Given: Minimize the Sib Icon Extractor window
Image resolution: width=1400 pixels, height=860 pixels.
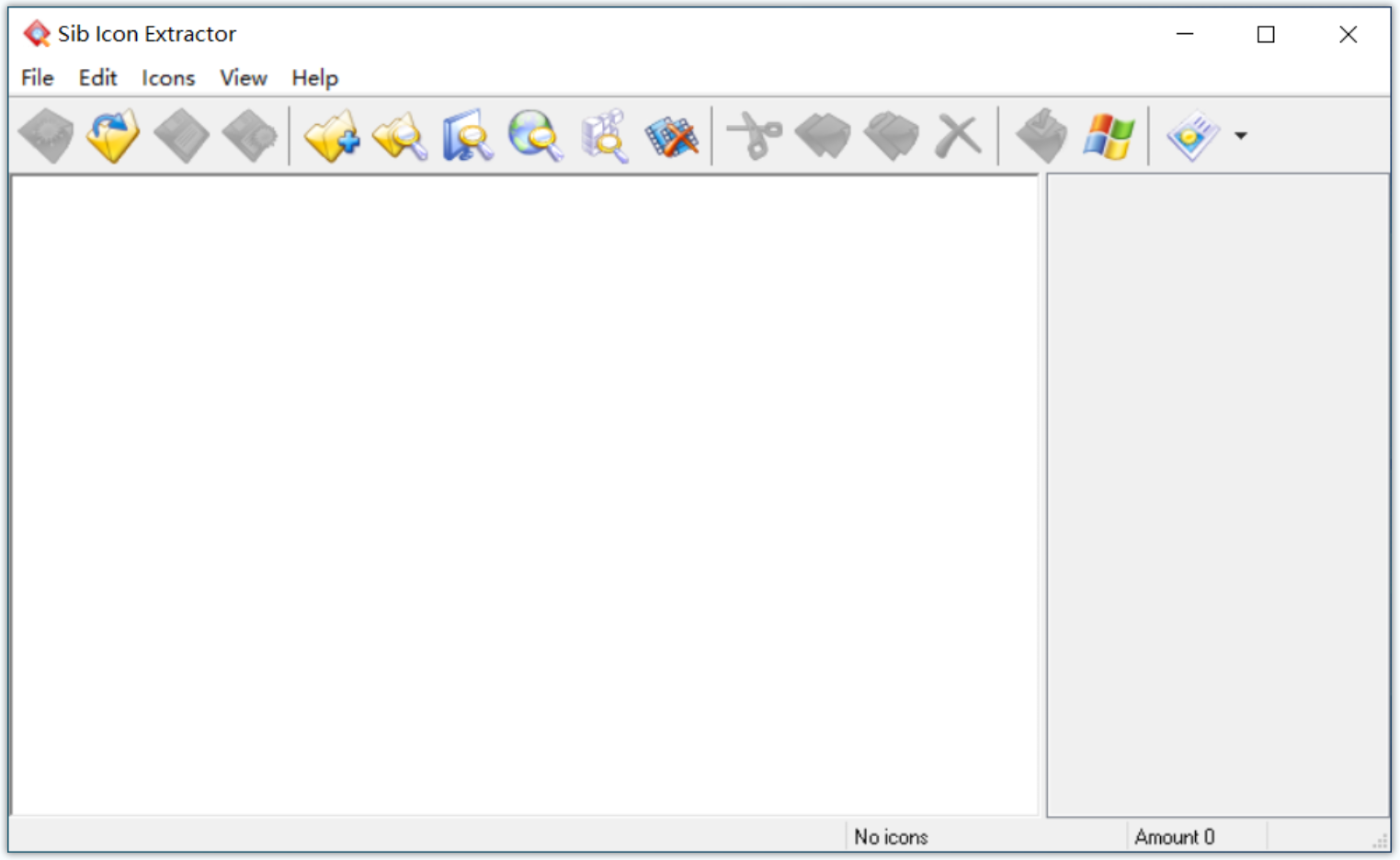Looking at the screenshot, I should 1185,34.
